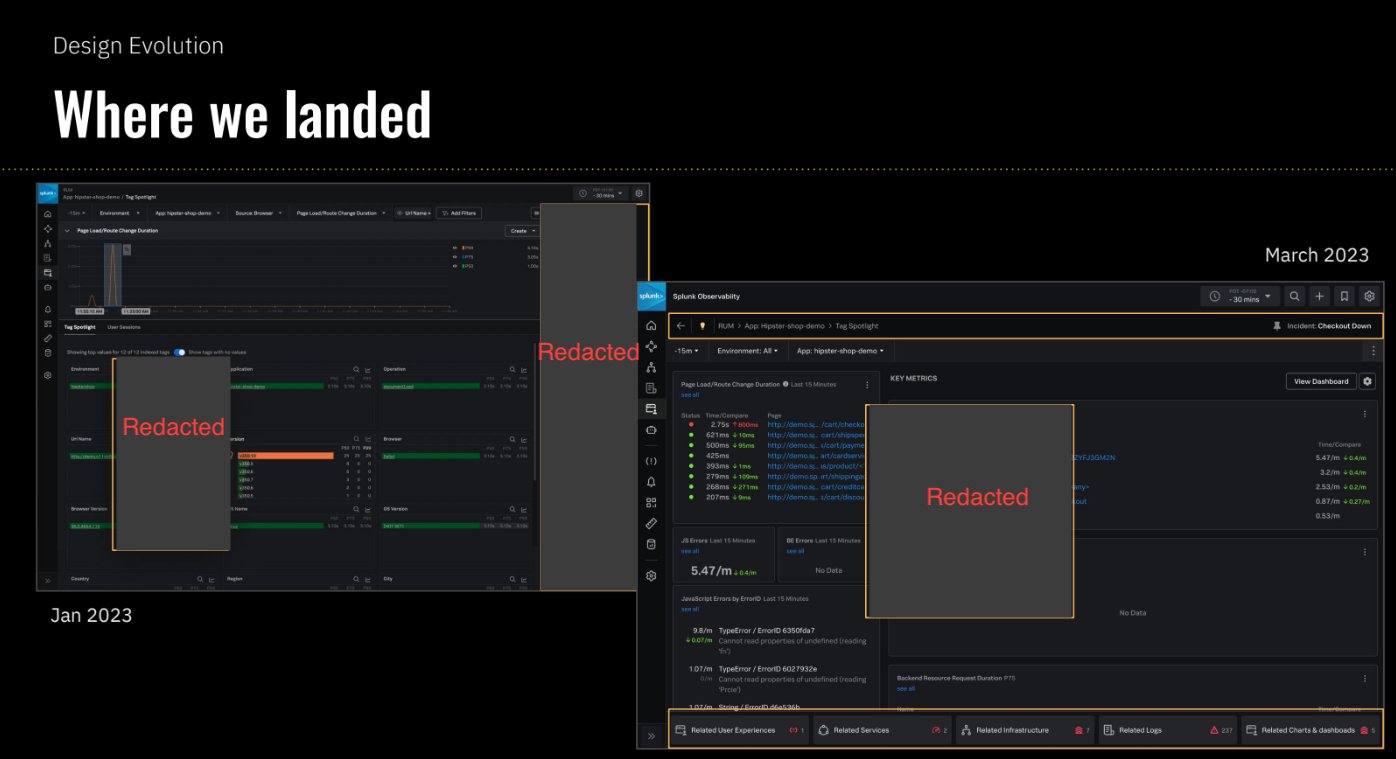Open gear icon in Jan 2023 screenshot header
Viewport: 1396px width, 759px height.
[640, 193]
